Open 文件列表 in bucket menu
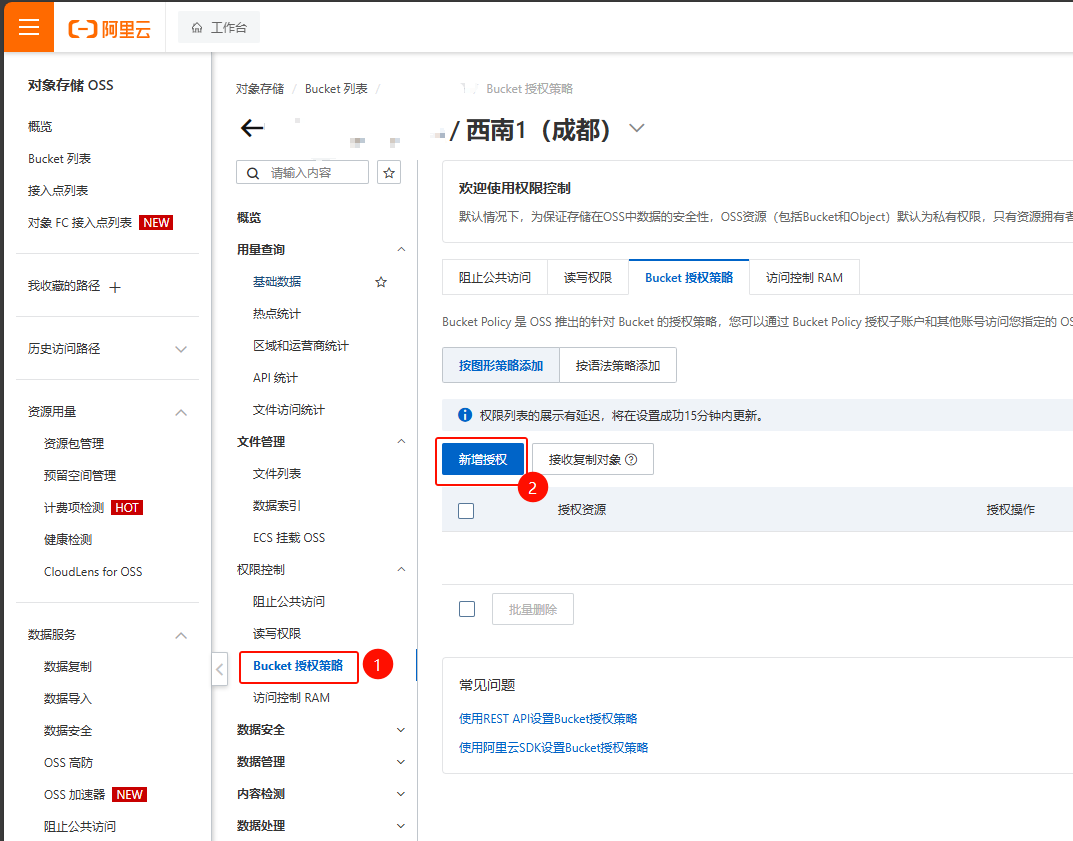 pos(276,474)
